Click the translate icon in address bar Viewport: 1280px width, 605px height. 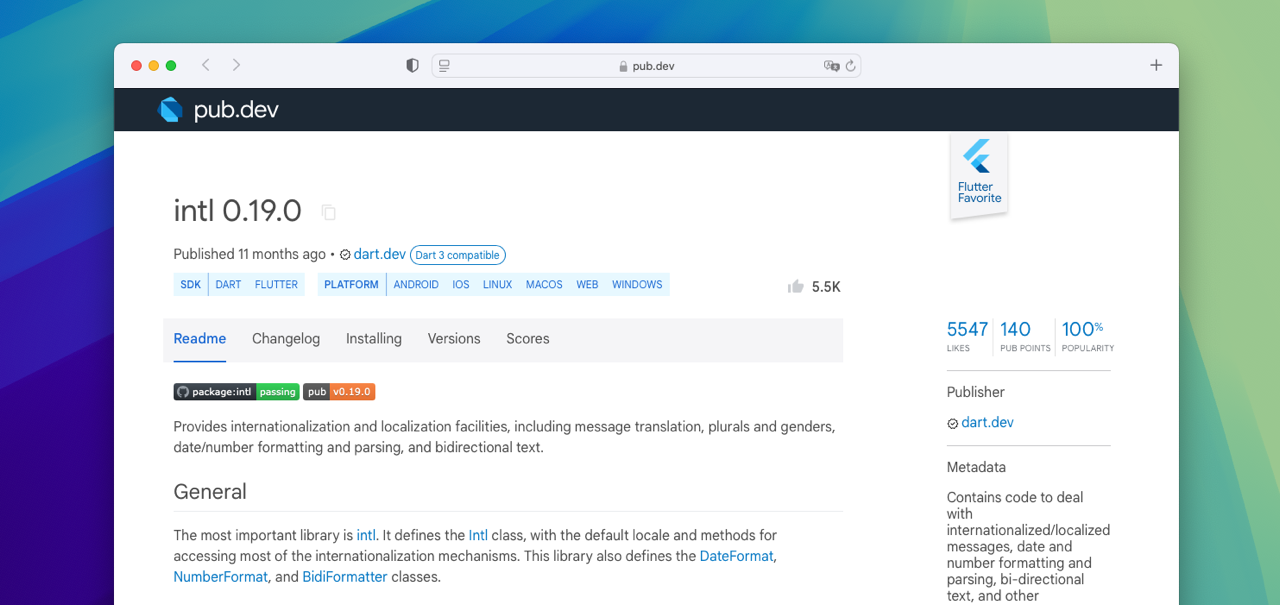click(831, 66)
